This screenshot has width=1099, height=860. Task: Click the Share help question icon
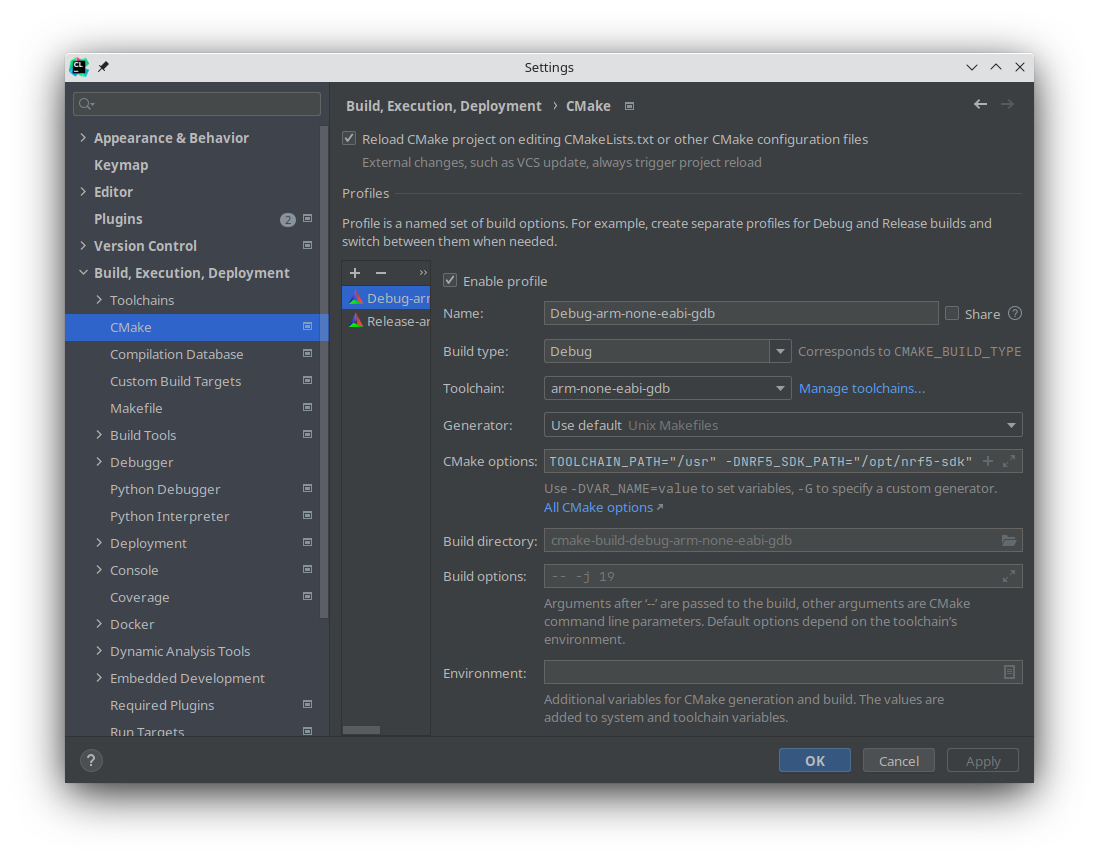(x=1015, y=313)
